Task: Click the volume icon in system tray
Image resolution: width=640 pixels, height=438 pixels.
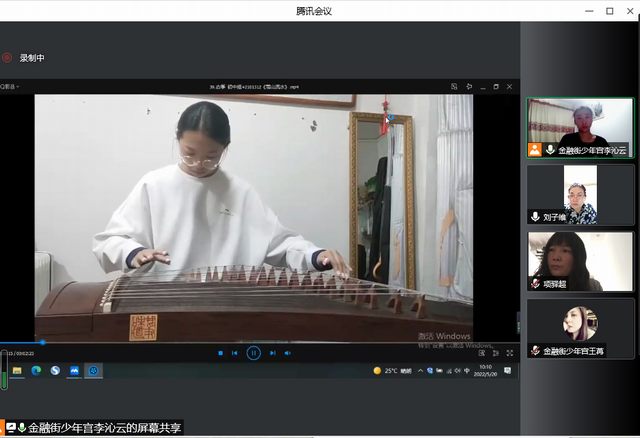Action: pyautogui.click(x=458, y=371)
